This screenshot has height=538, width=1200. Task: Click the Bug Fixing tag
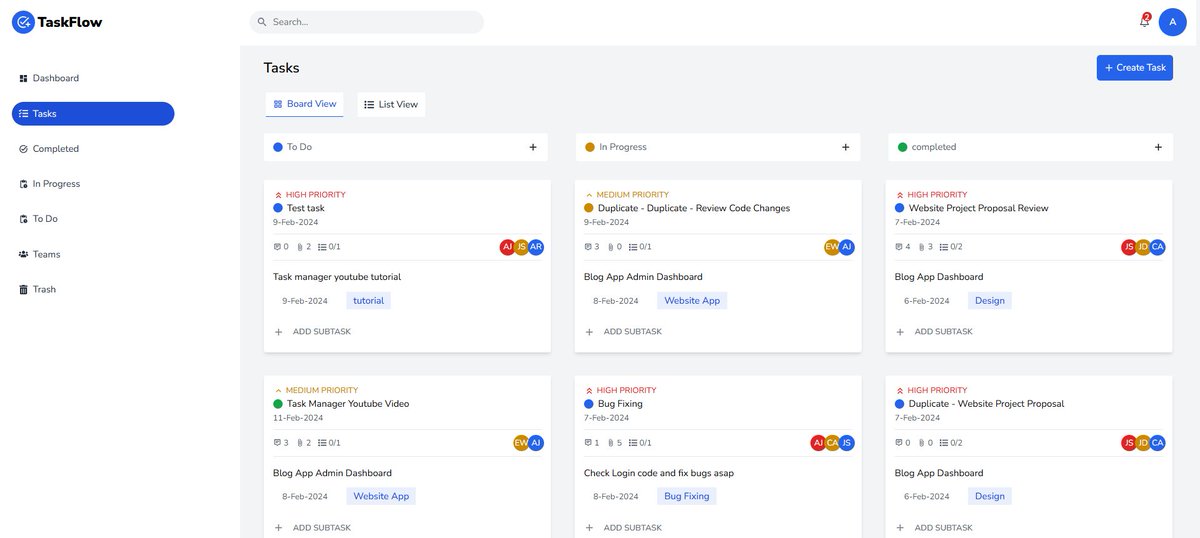coord(686,496)
